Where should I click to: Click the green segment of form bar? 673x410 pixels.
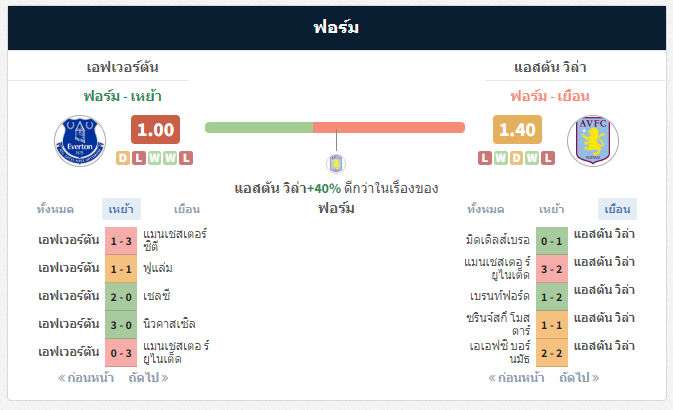259,128
